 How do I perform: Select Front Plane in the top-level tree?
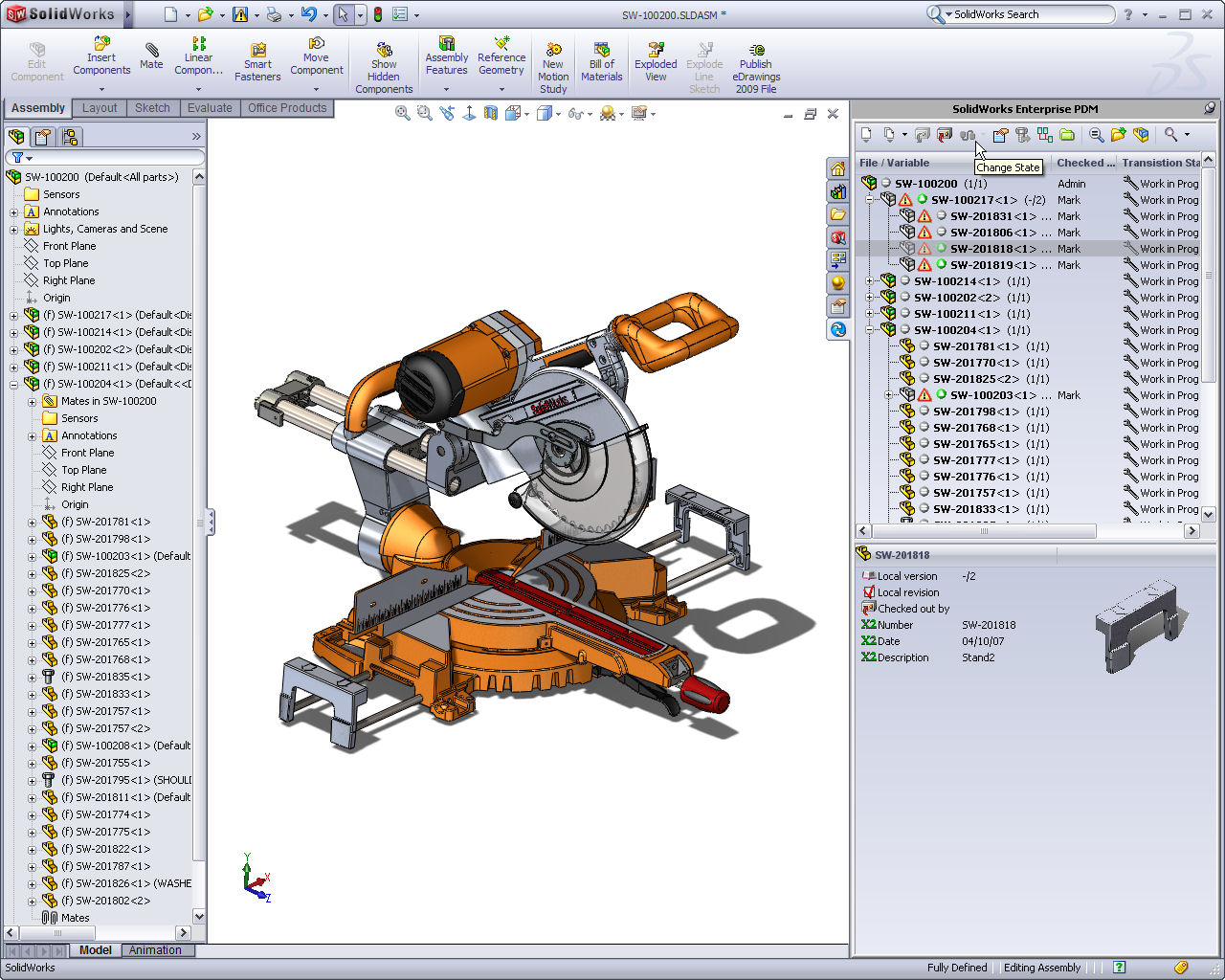coord(69,246)
